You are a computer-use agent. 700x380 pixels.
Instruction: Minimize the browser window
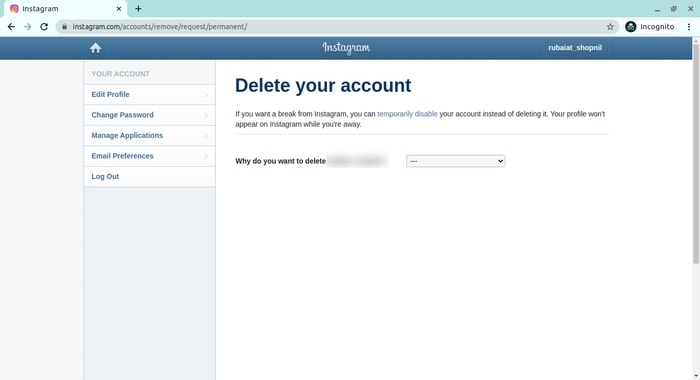(x=657, y=9)
